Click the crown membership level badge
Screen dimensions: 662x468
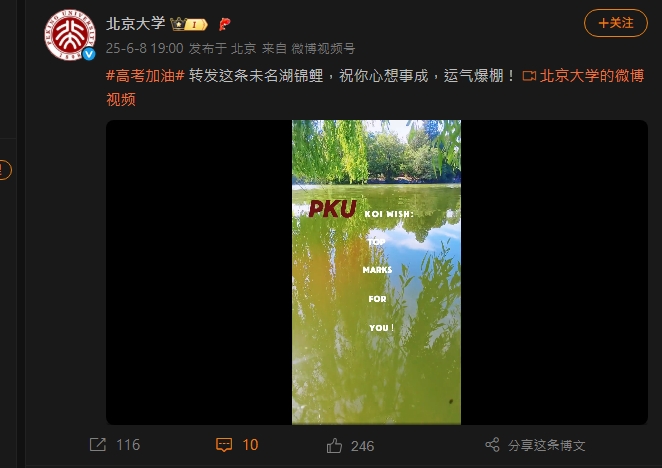tap(189, 24)
